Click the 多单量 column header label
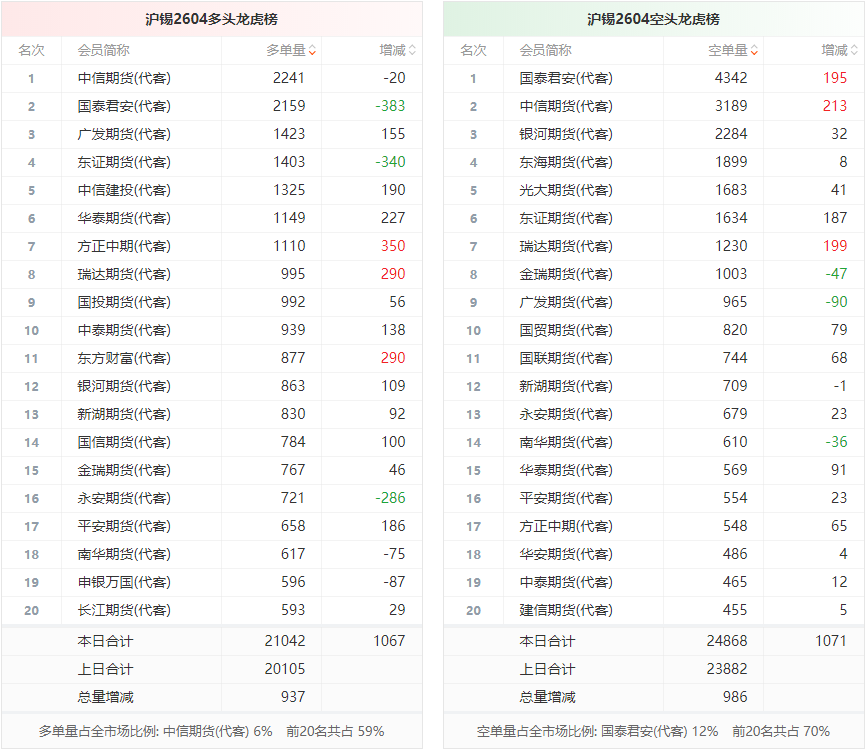 (x=286, y=50)
